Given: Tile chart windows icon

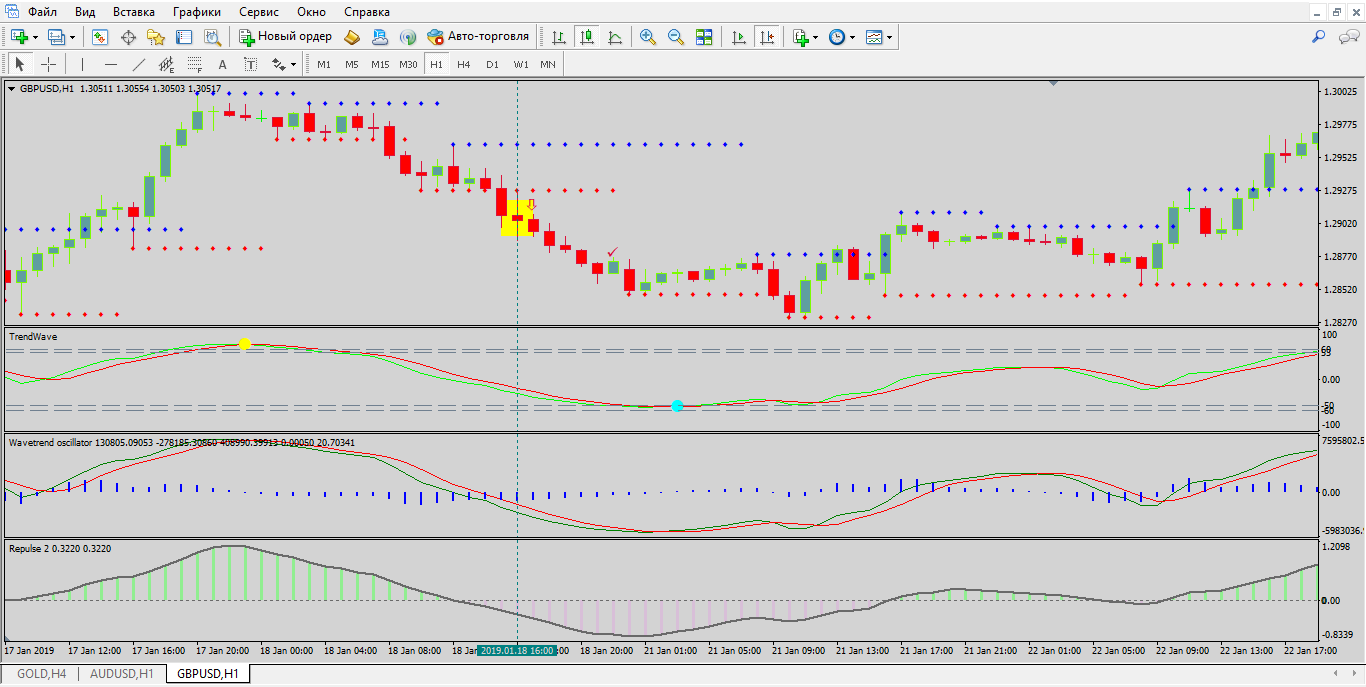Looking at the screenshot, I should pyautogui.click(x=704, y=37).
